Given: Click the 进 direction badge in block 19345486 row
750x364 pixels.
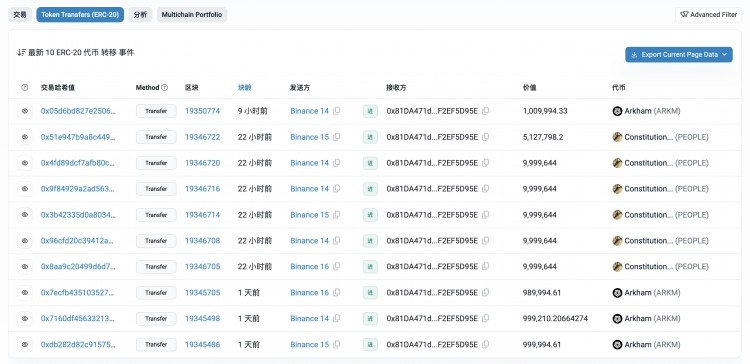Looking at the screenshot, I should tap(370, 344).
